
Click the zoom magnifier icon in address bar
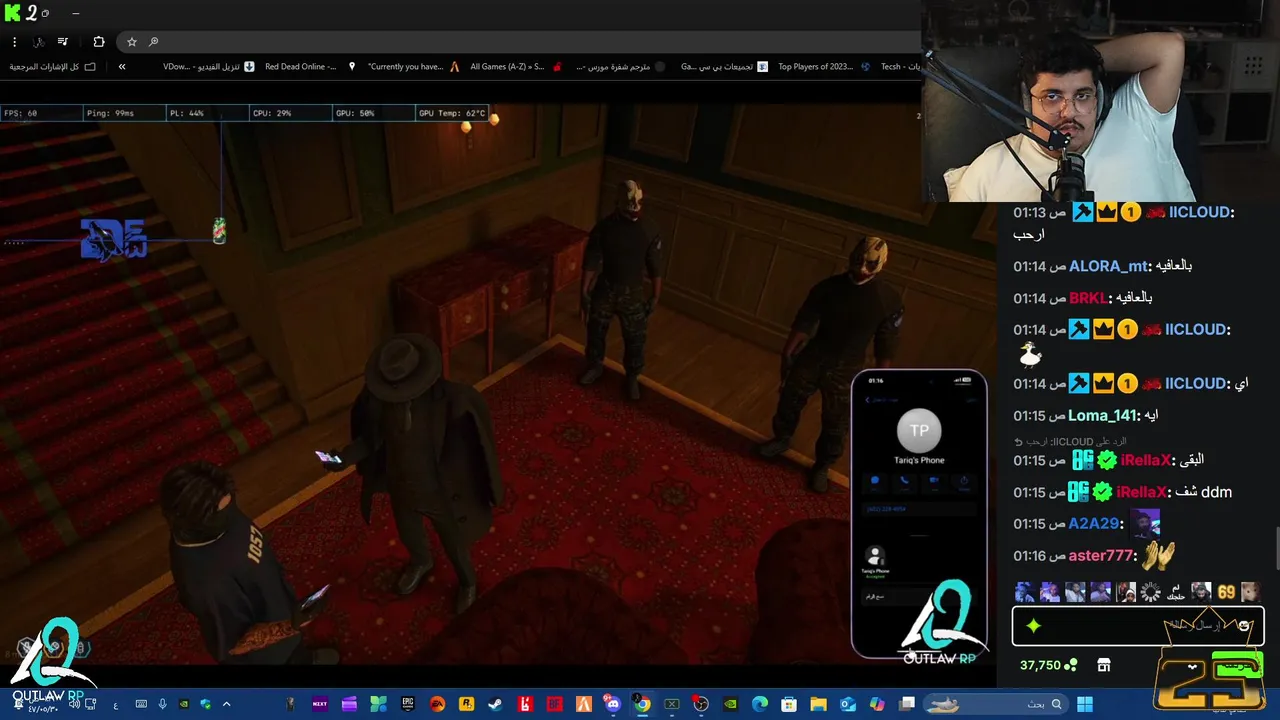[x=153, y=42]
